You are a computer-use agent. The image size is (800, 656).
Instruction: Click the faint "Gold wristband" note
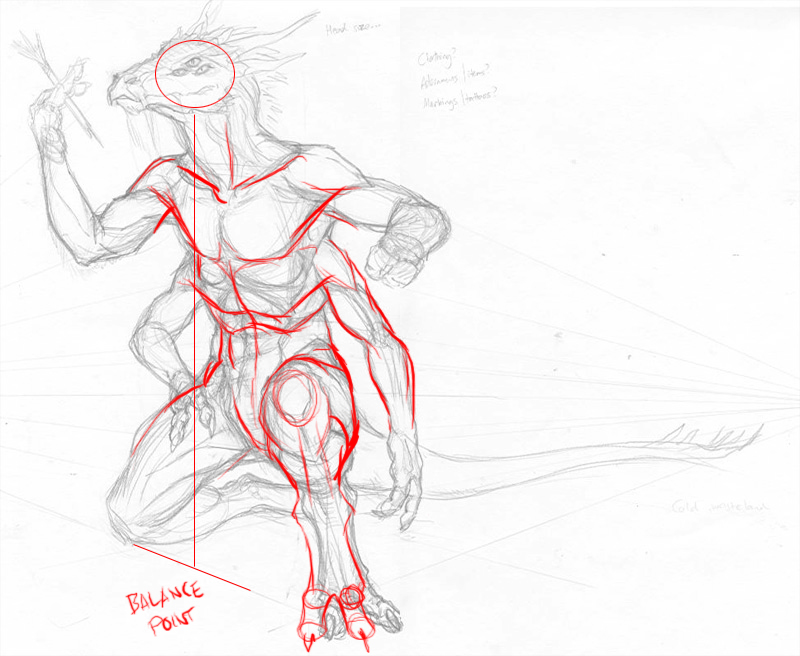(719, 507)
